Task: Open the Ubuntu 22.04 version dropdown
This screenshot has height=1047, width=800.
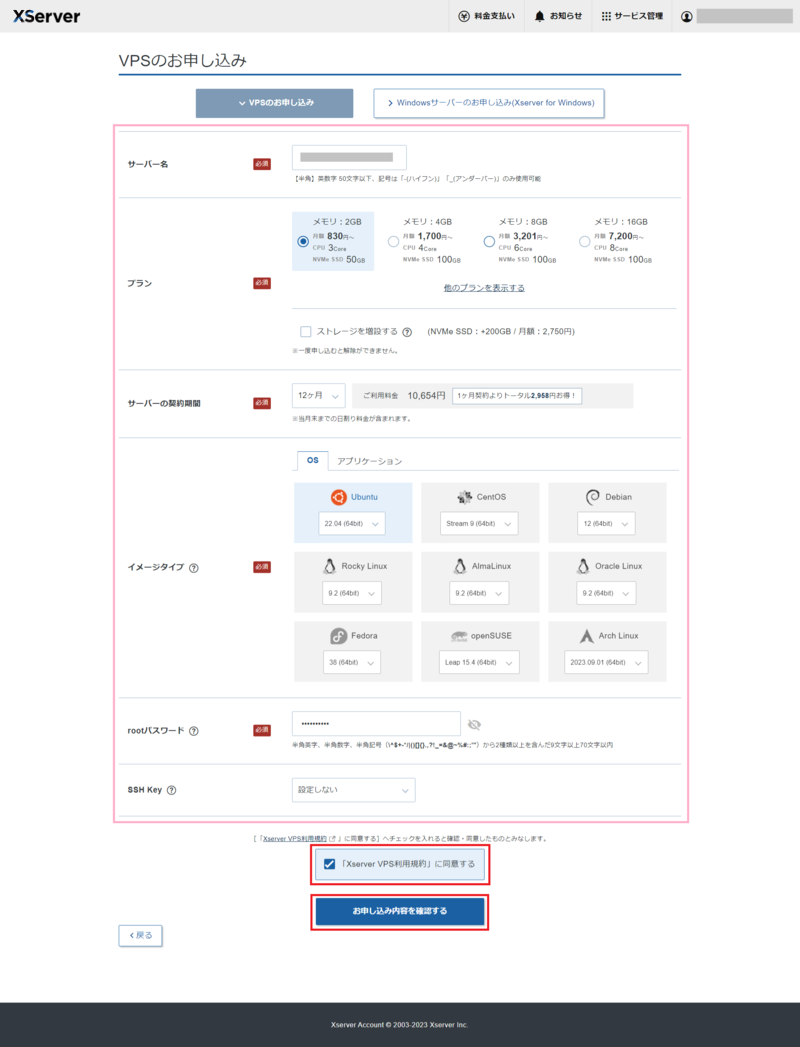Action: 352,524
